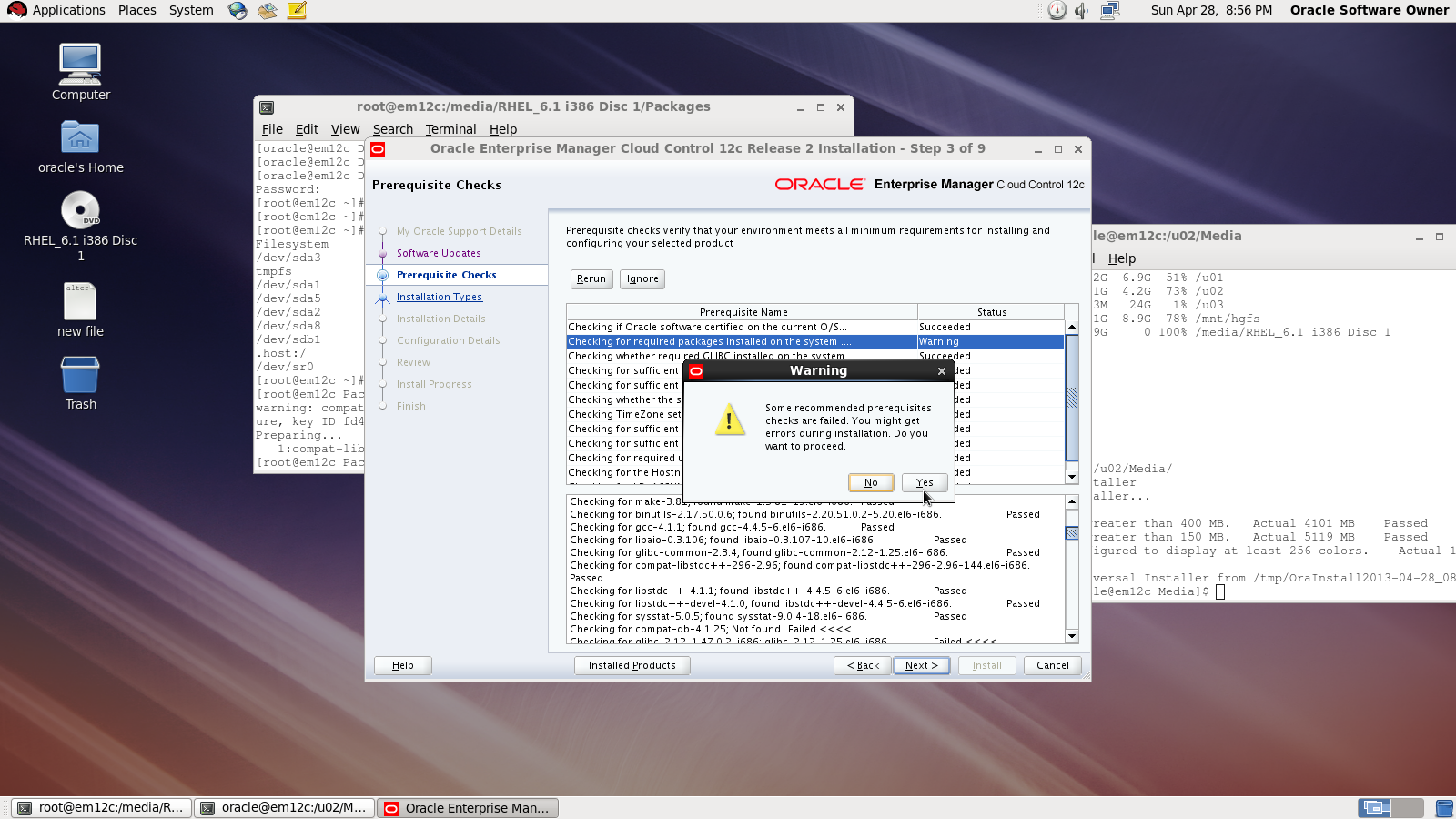Switch to the Oracle Enterprise Manager taskbar window

466,807
